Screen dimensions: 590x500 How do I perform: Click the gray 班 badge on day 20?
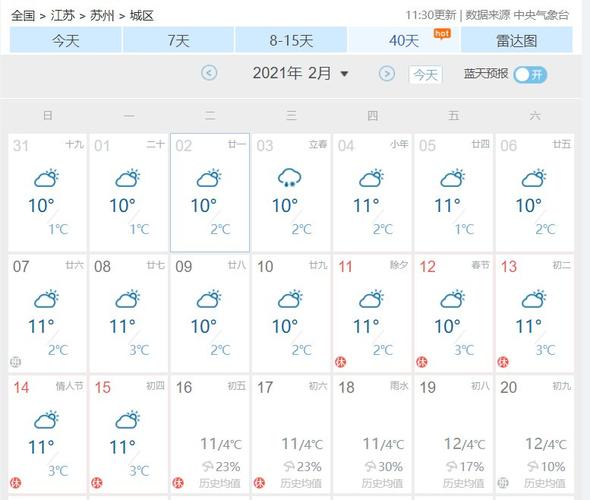503,482
